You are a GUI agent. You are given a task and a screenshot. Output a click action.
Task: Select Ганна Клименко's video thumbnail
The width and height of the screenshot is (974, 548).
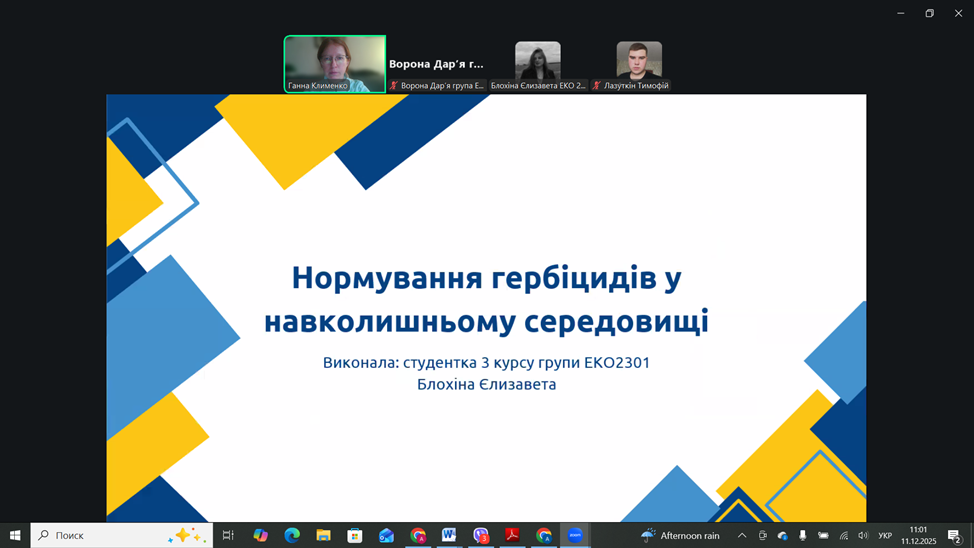click(x=334, y=64)
